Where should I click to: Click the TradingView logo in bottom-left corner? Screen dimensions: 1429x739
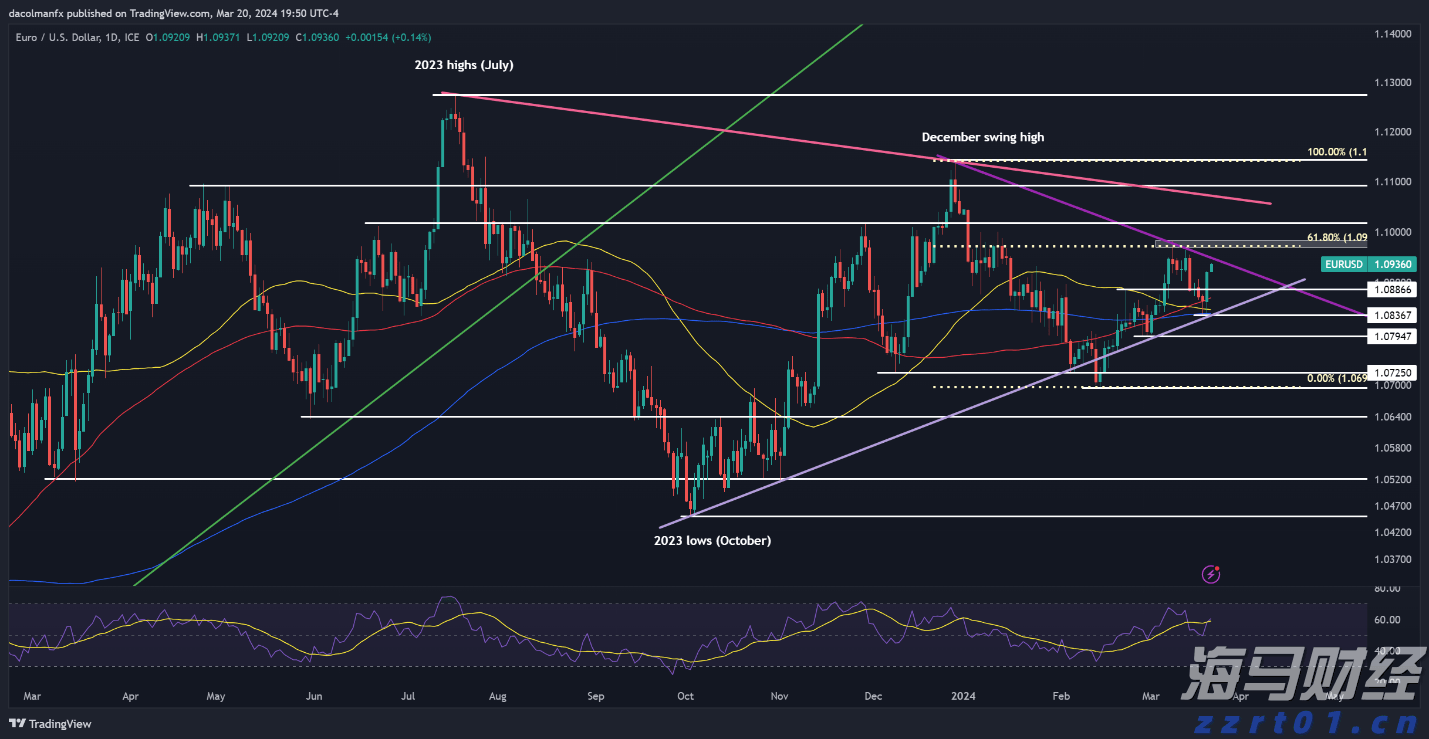click(50, 723)
